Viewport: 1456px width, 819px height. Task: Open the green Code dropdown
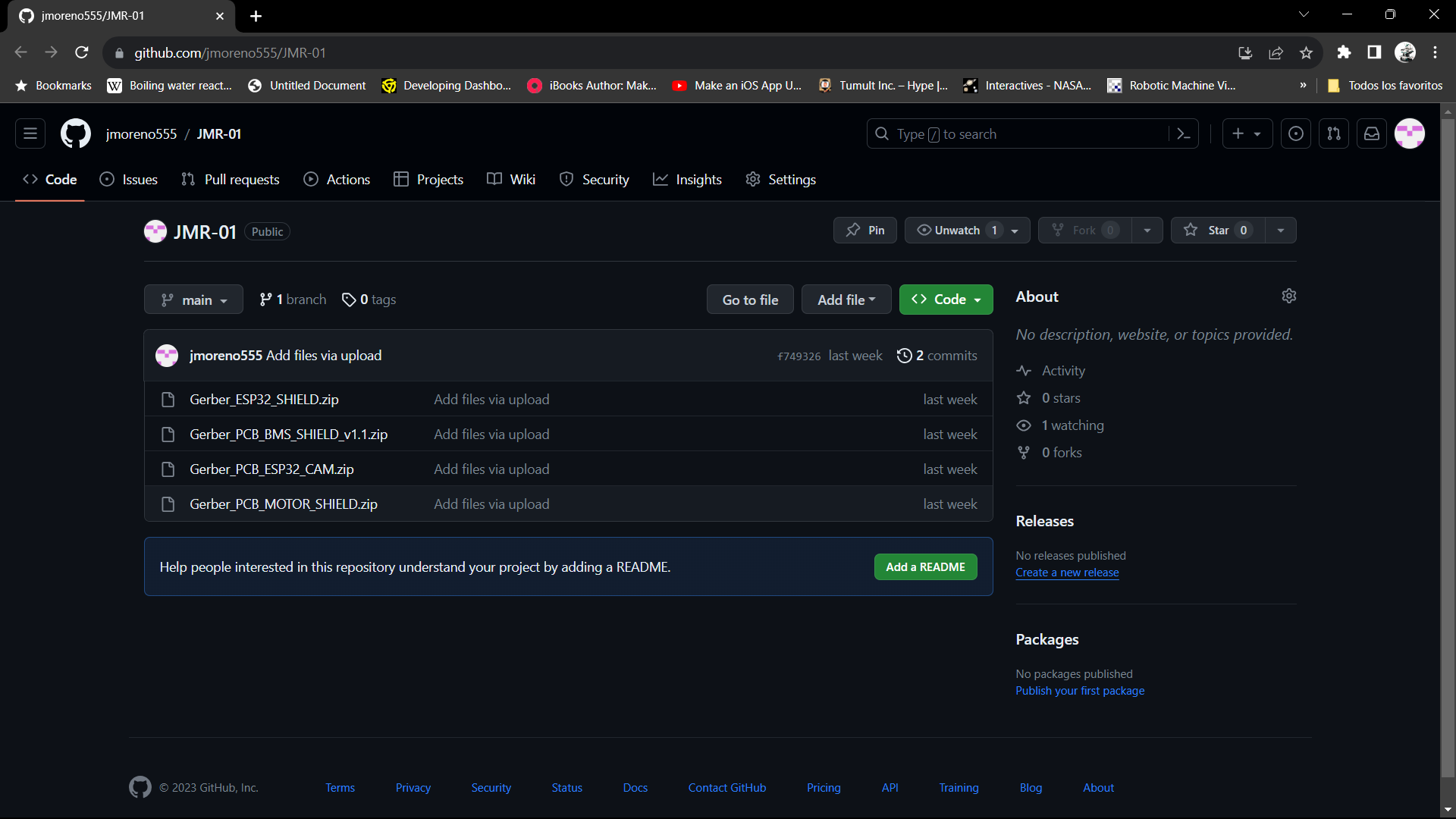946,300
